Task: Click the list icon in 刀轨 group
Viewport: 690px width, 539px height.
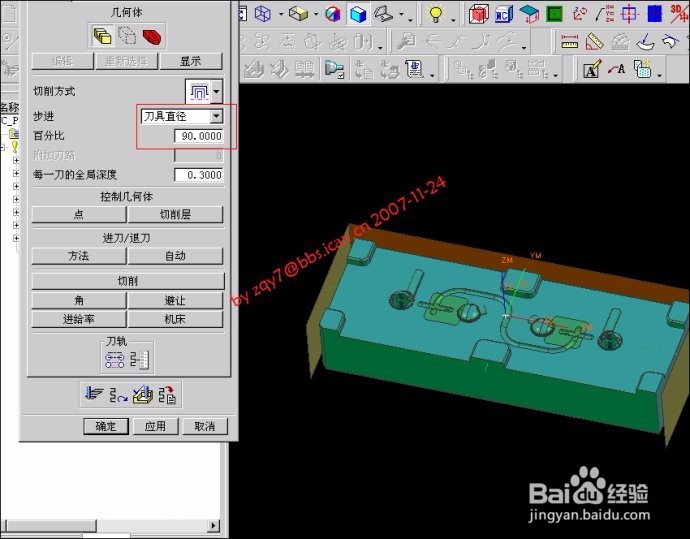Action: pyautogui.click(x=140, y=360)
